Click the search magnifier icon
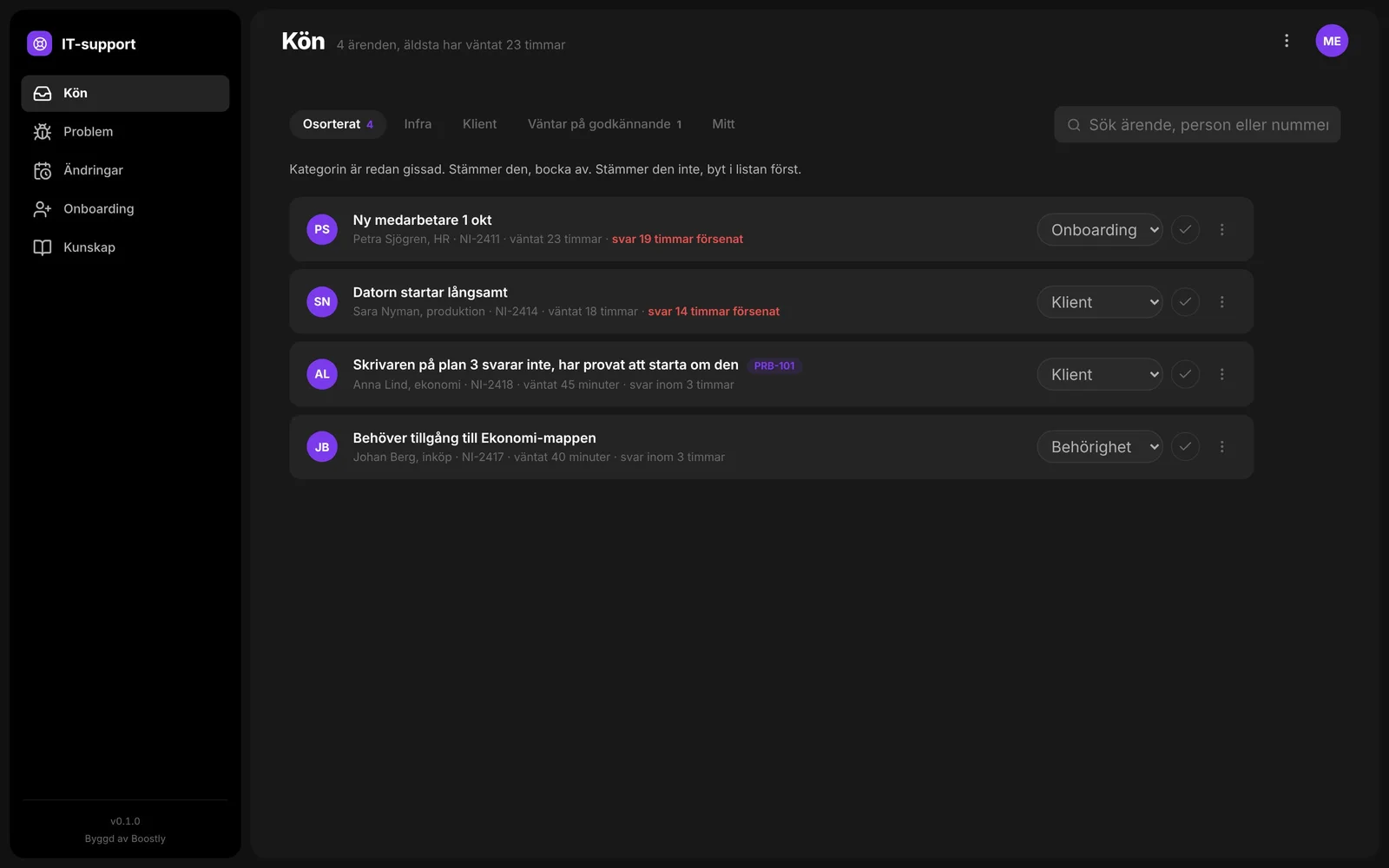The width and height of the screenshot is (1389, 868). tap(1074, 125)
